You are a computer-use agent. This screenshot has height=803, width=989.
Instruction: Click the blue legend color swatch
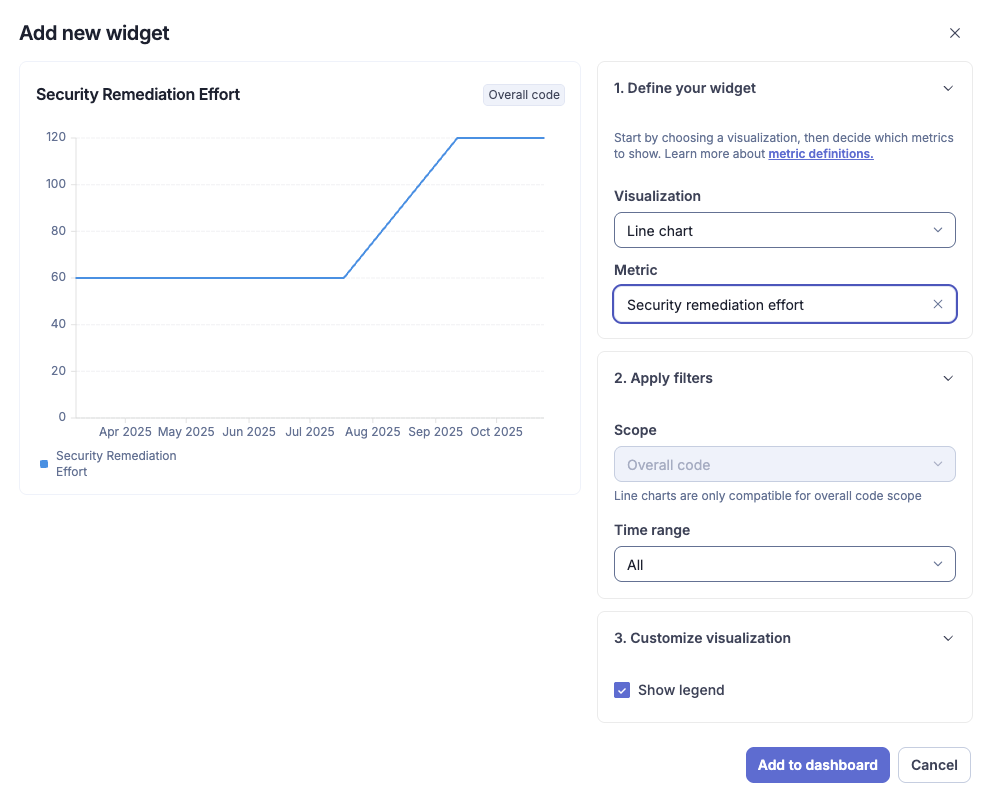tap(42, 463)
